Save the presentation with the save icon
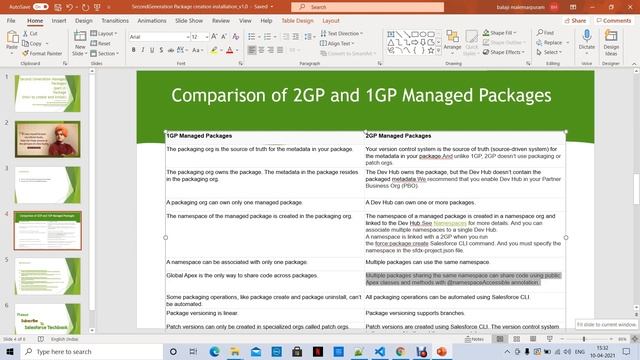640x360 pixels. (x=58, y=7)
